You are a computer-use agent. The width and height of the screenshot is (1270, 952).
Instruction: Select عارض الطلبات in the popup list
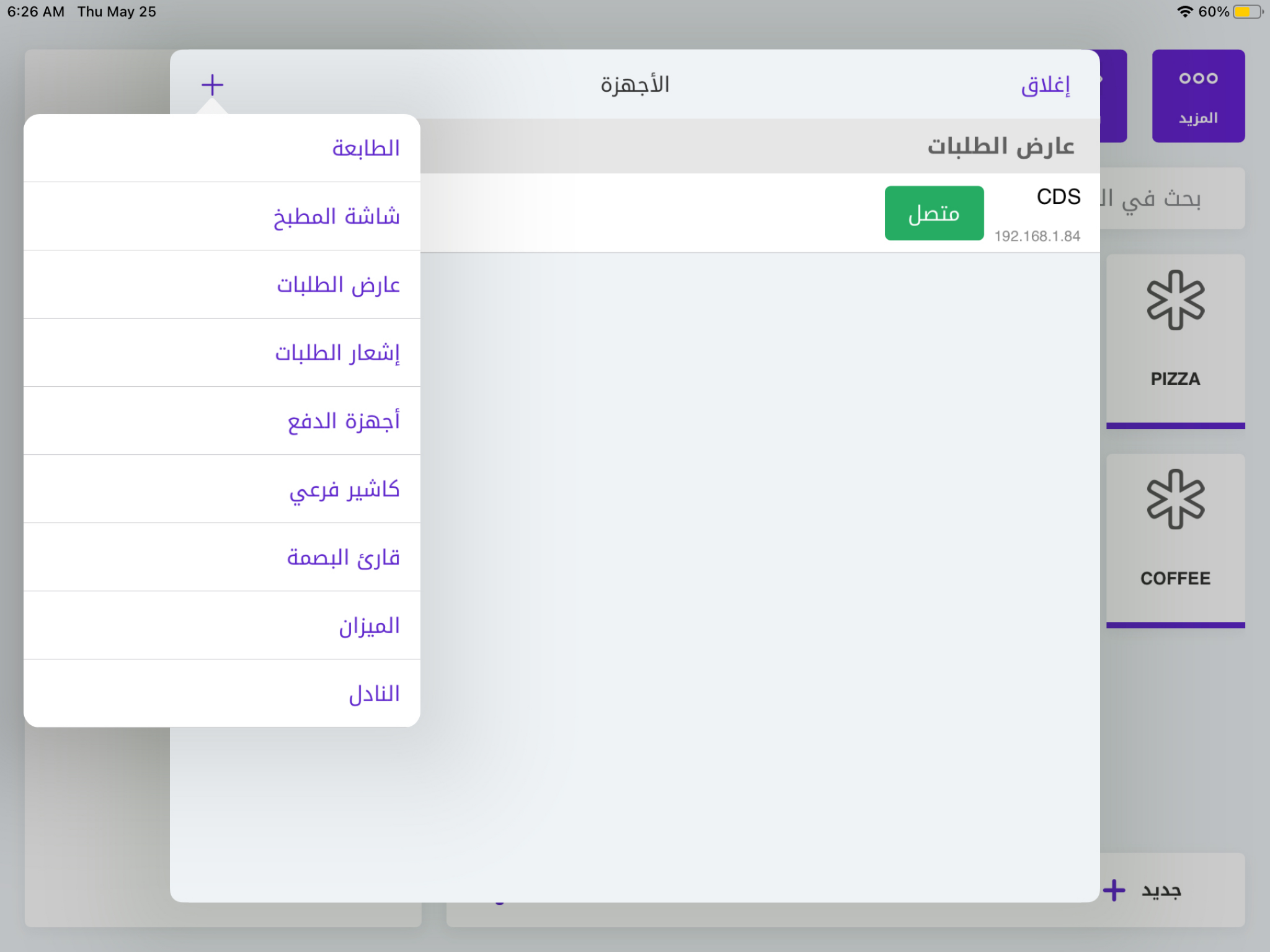point(338,284)
